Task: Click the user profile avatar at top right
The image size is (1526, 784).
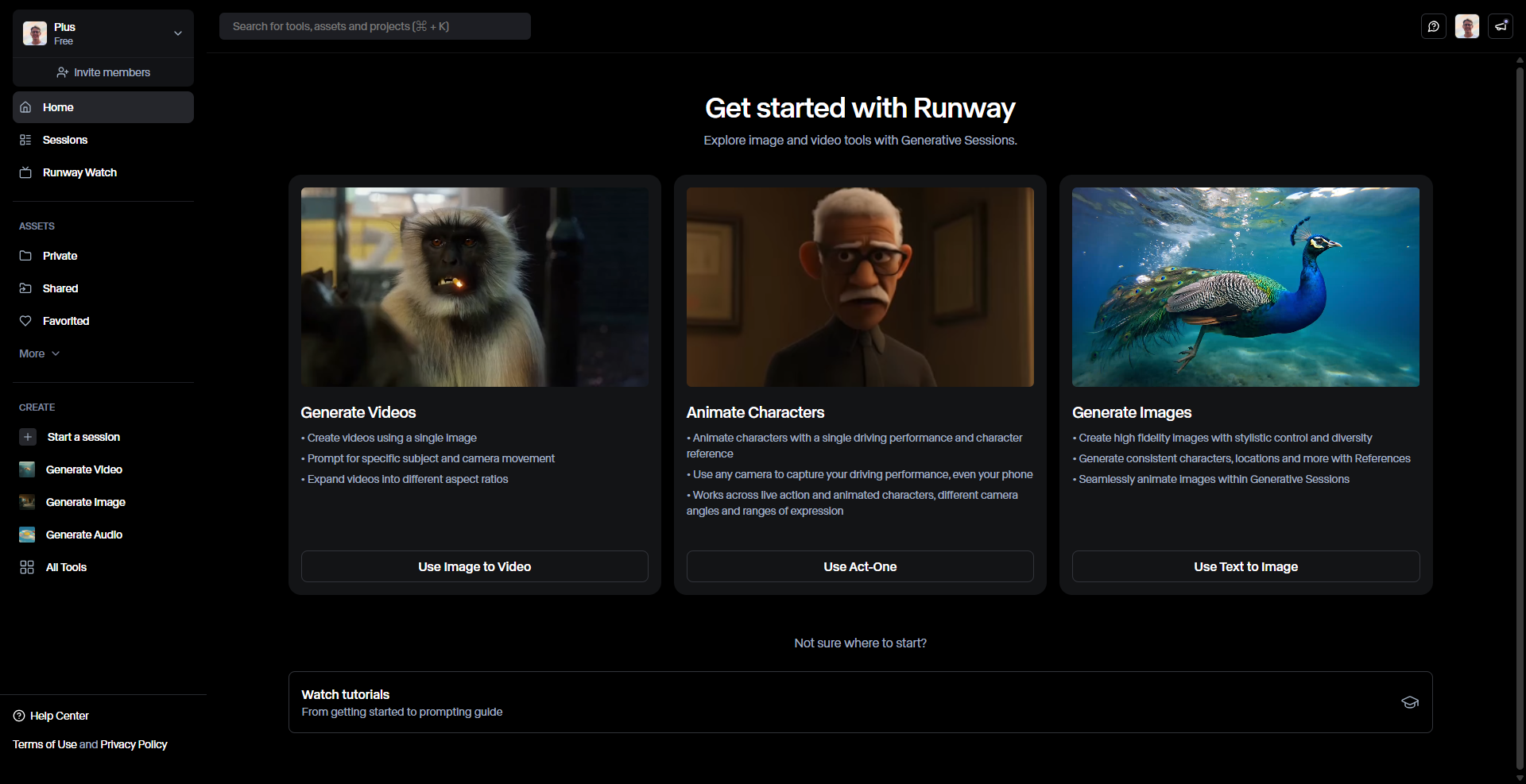Action: tap(1466, 26)
